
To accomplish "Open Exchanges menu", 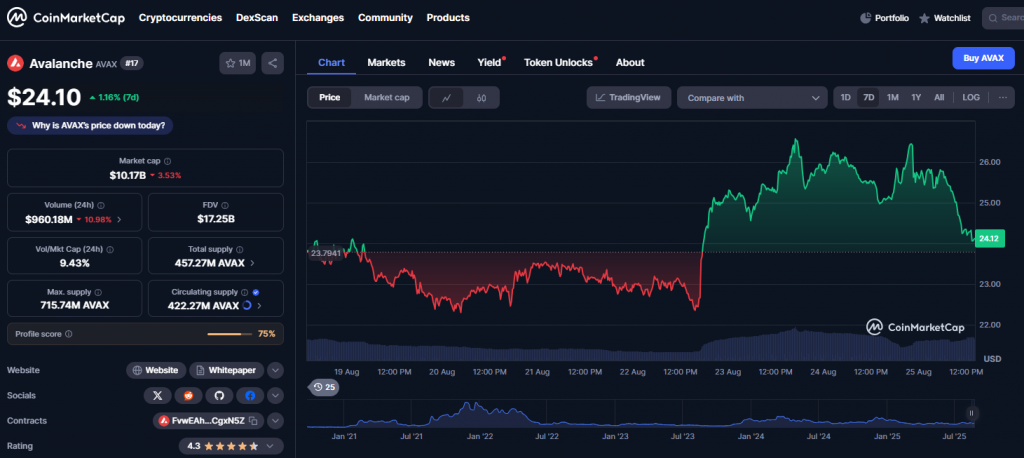I will point(318,18).
